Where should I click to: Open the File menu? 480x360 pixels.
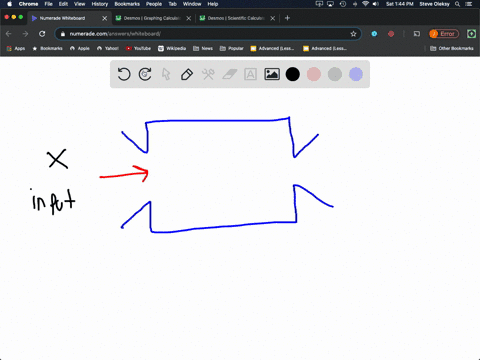(x=49, y=4)
